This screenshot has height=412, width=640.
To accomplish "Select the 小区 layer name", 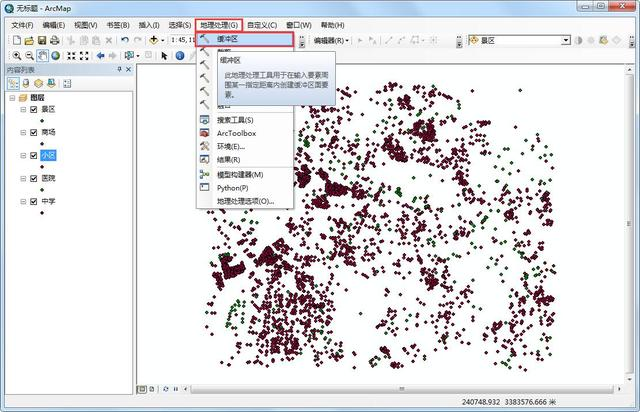I will click(x=48, y=155).
